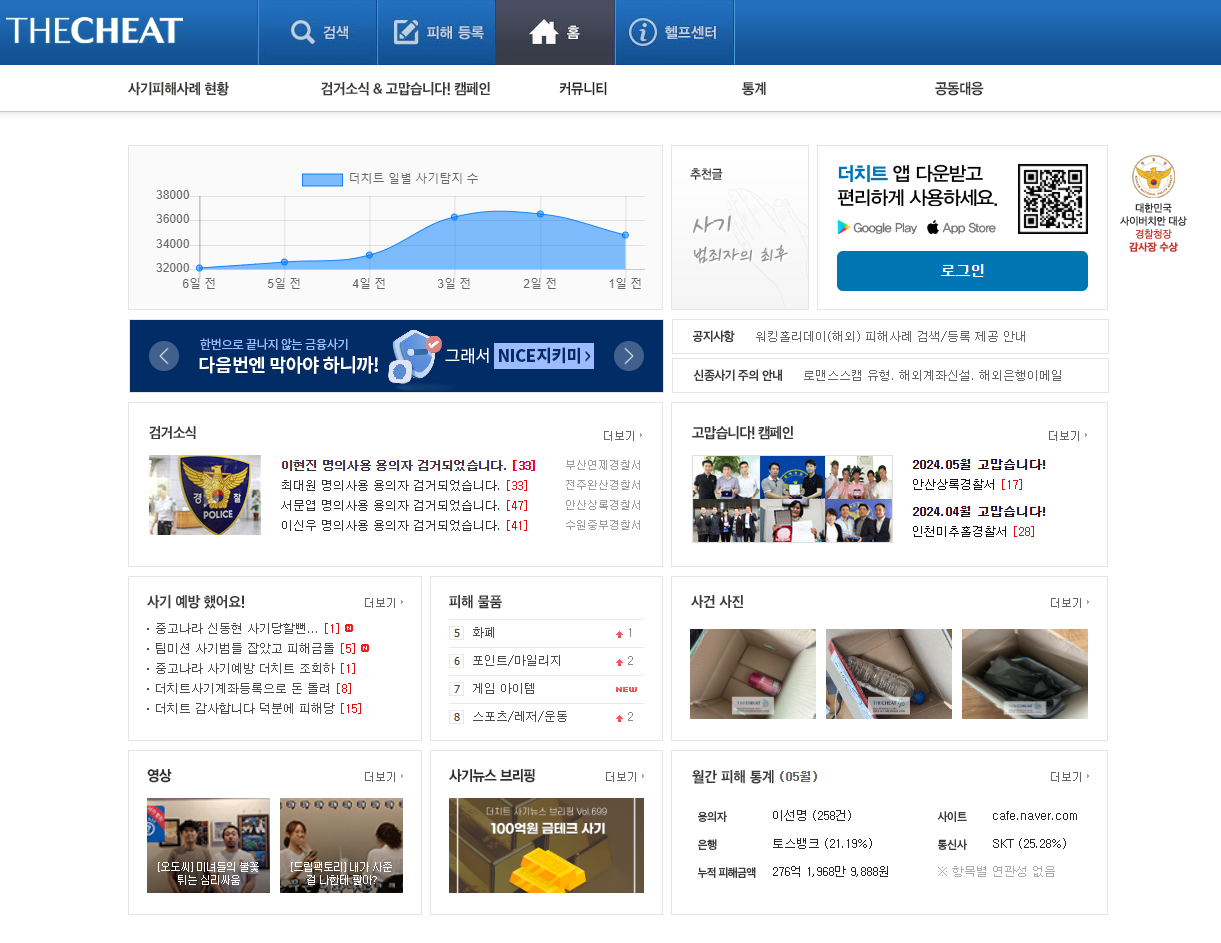
Task: Expand 더보기 in 사건 사진 section
Action: [1070, 603]
